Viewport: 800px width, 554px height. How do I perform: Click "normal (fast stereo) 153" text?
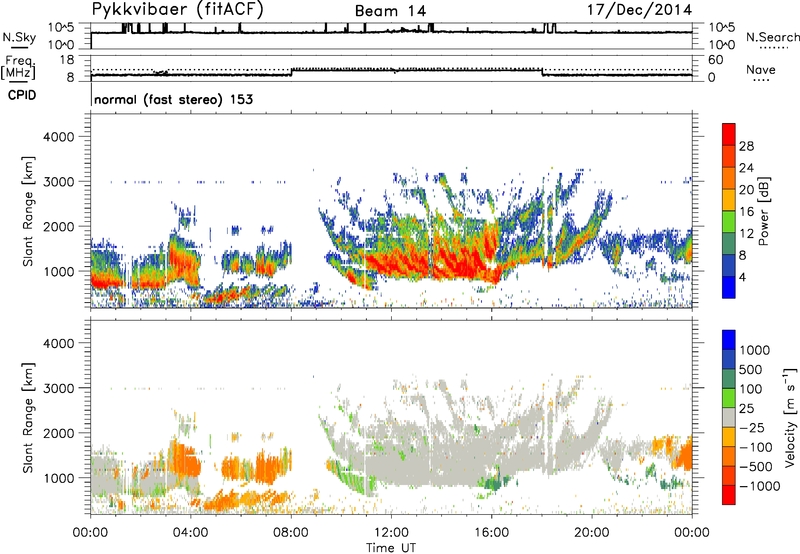(x=173, y=99)
